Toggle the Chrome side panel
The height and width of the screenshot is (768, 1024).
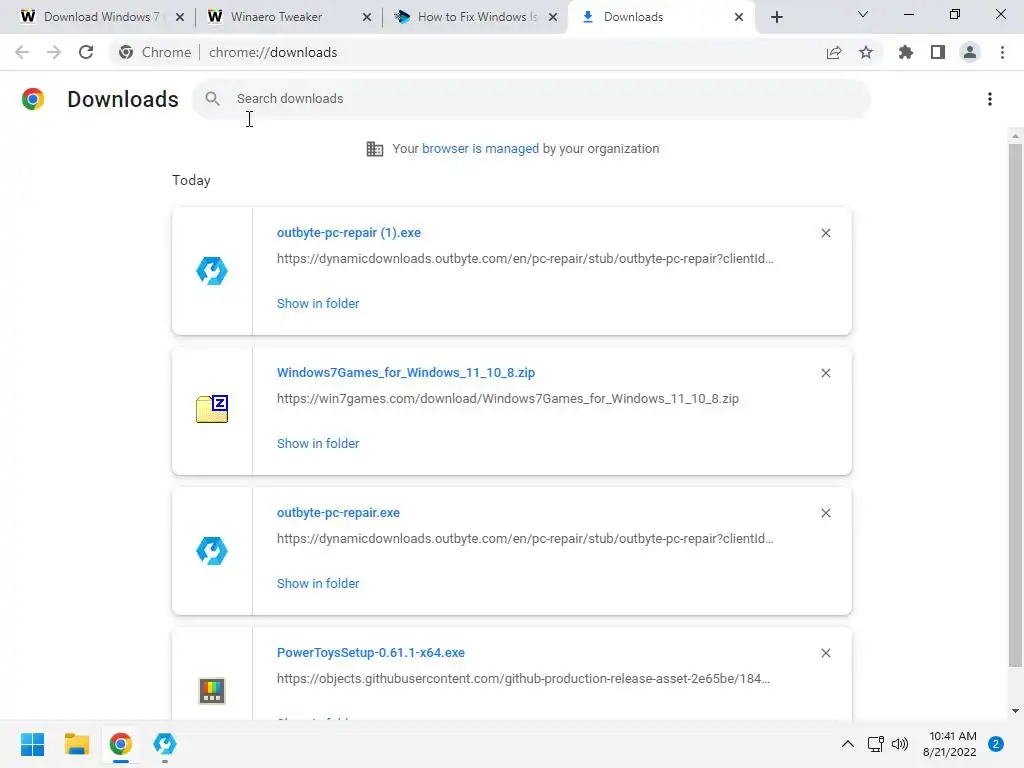coord(938,52)
